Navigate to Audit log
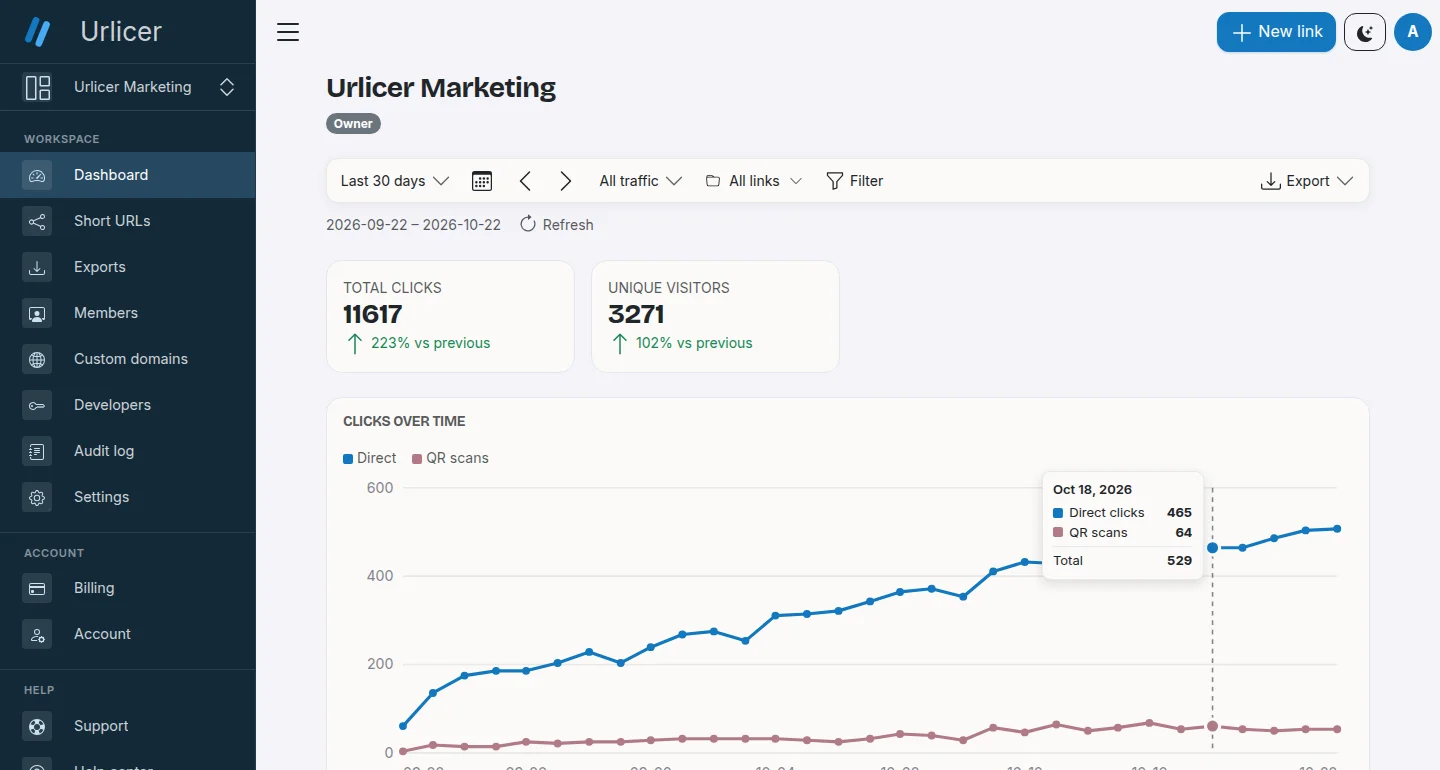Viewport: 1440px width, 770px height. click(128, 451)
